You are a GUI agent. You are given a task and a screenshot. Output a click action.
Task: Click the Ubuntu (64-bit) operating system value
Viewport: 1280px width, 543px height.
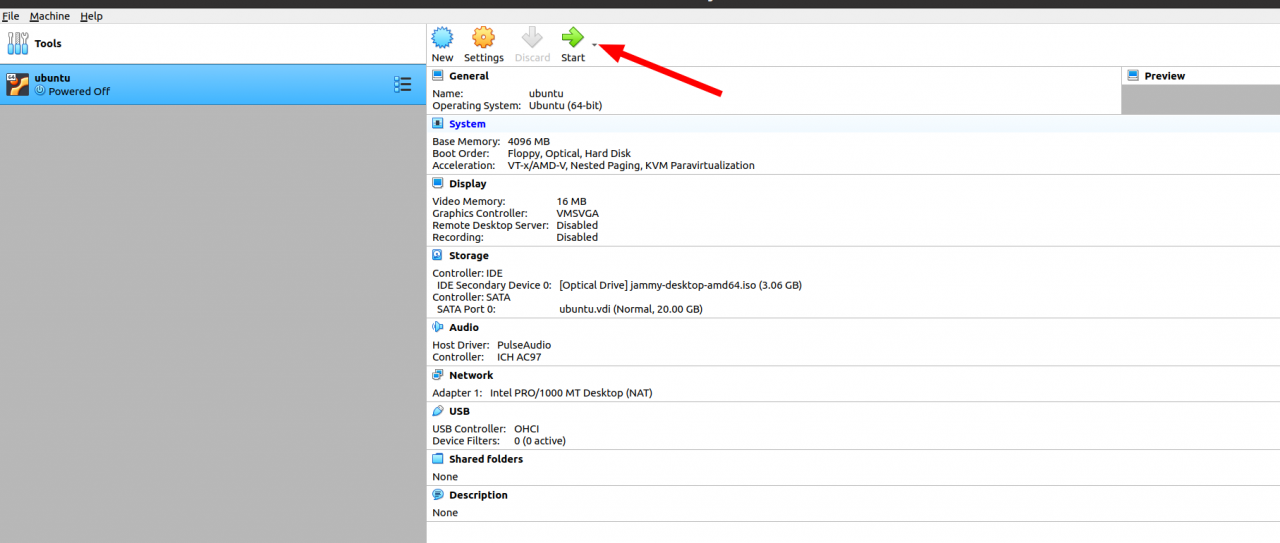pyautogui.click(x=565, y=105)
